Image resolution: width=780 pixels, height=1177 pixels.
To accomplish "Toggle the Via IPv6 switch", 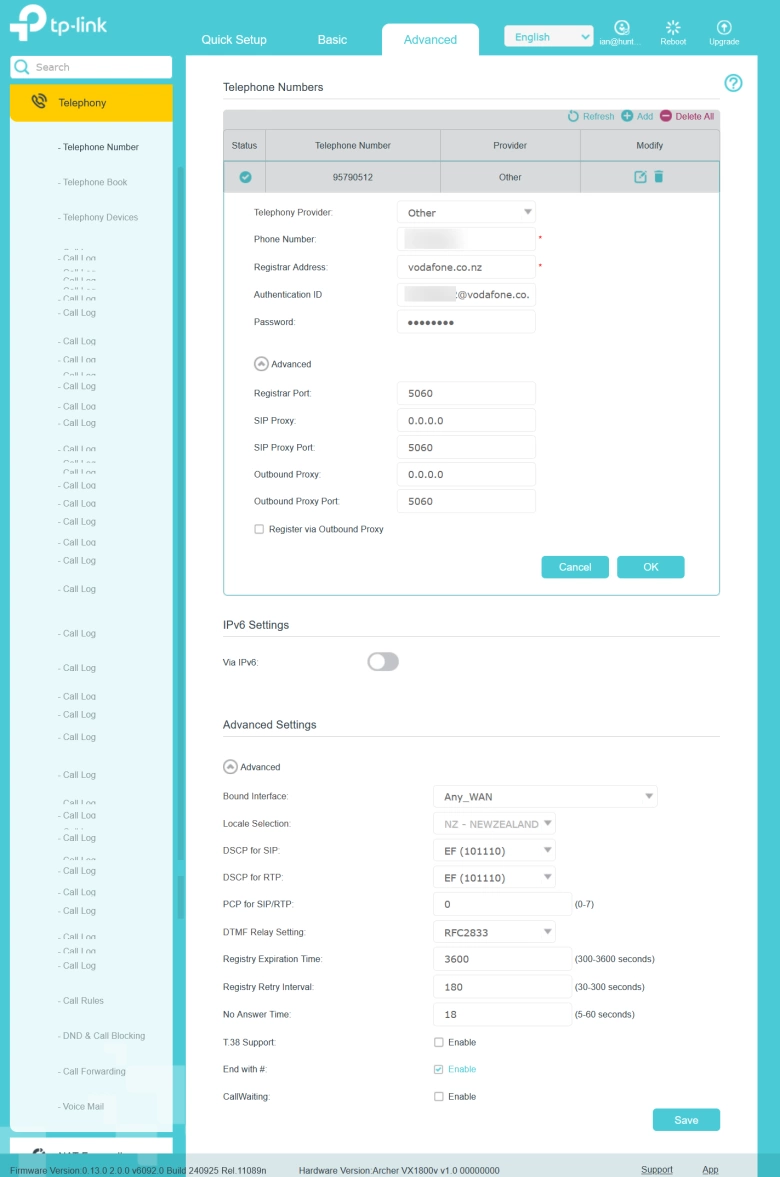I will 383,661.
